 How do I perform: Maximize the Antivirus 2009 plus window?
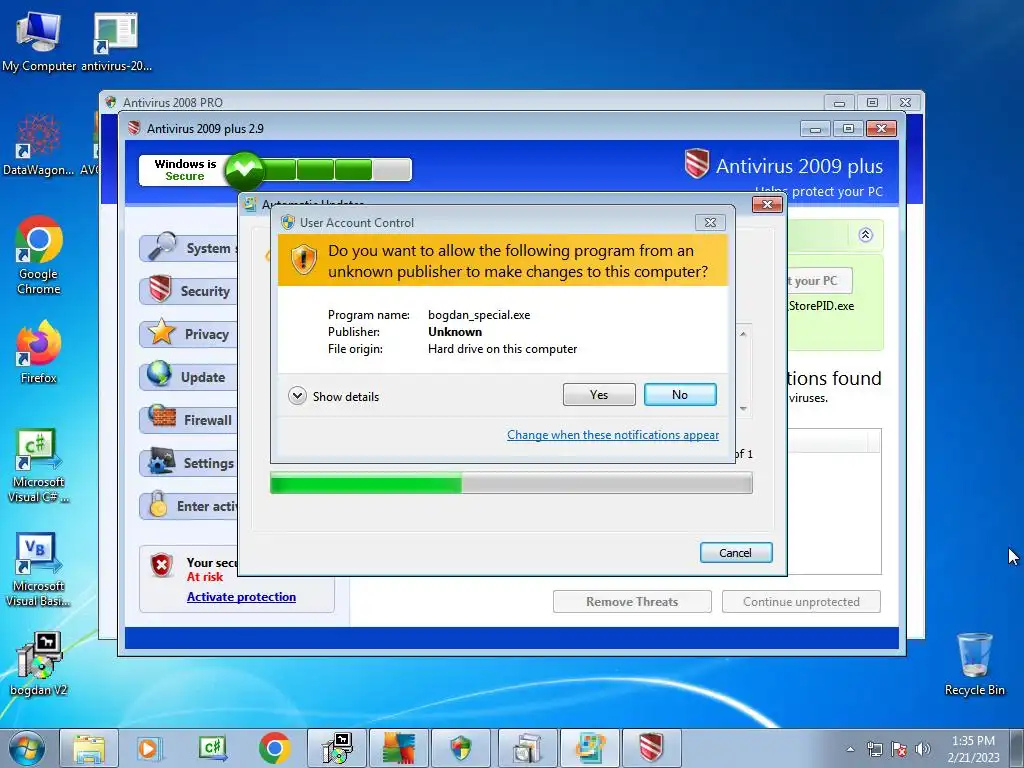click(848, 129)
